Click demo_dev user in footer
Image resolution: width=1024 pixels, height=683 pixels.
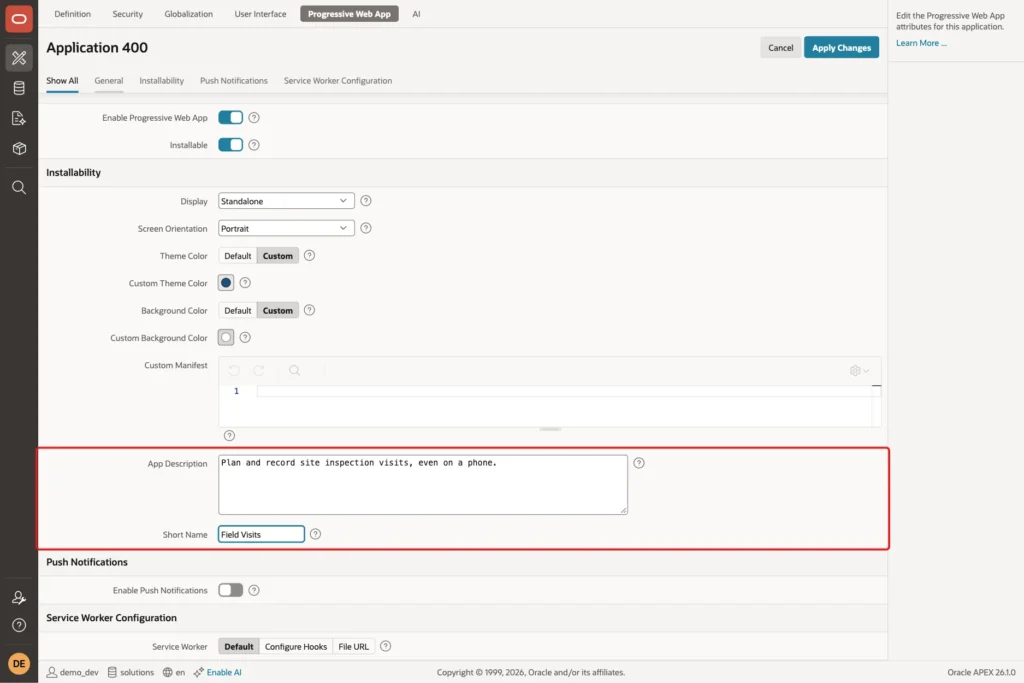(x=72, y=672)
